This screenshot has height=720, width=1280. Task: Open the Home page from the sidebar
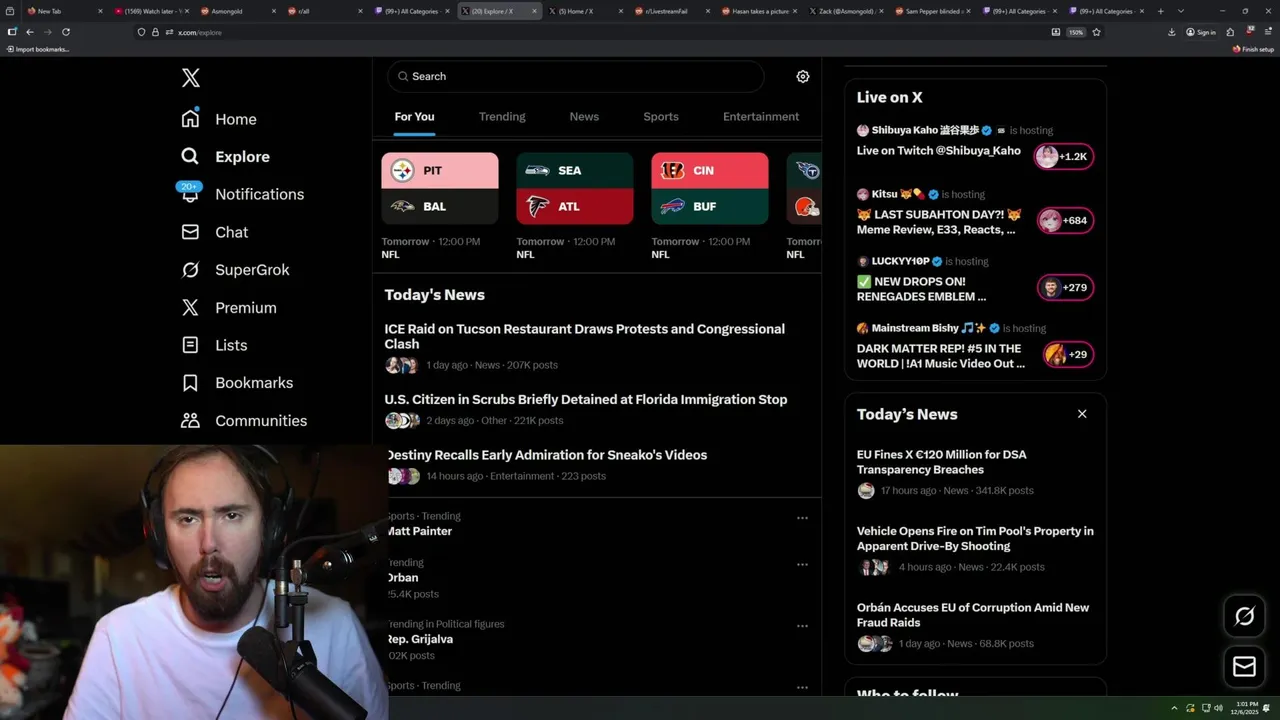[x=218, y=119]
